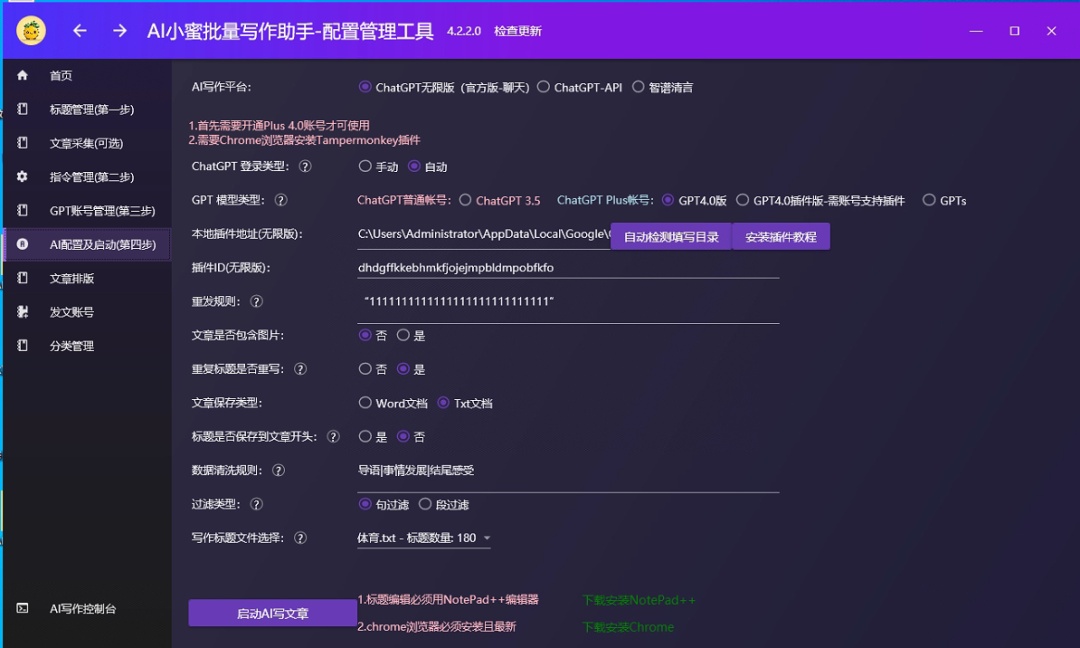Click help icon next to 数据清洗规则
Image resolution: width=1080 pixels, height=648 pixels.
click(278, 470)
